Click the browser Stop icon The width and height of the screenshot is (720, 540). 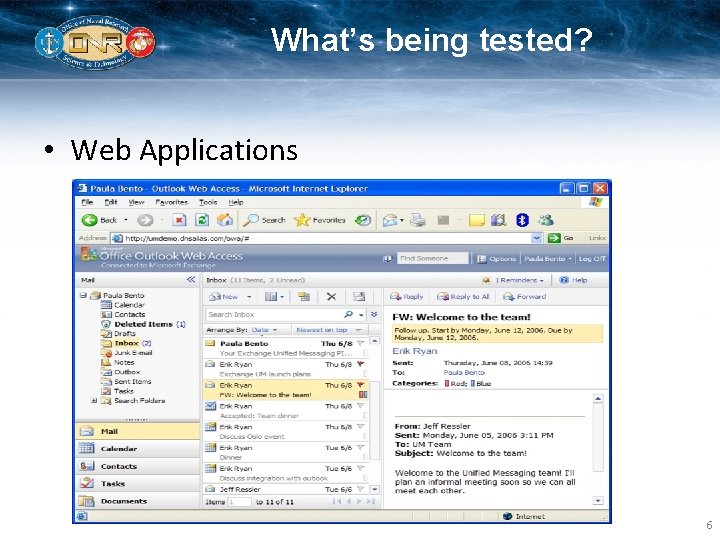point(179,220)
